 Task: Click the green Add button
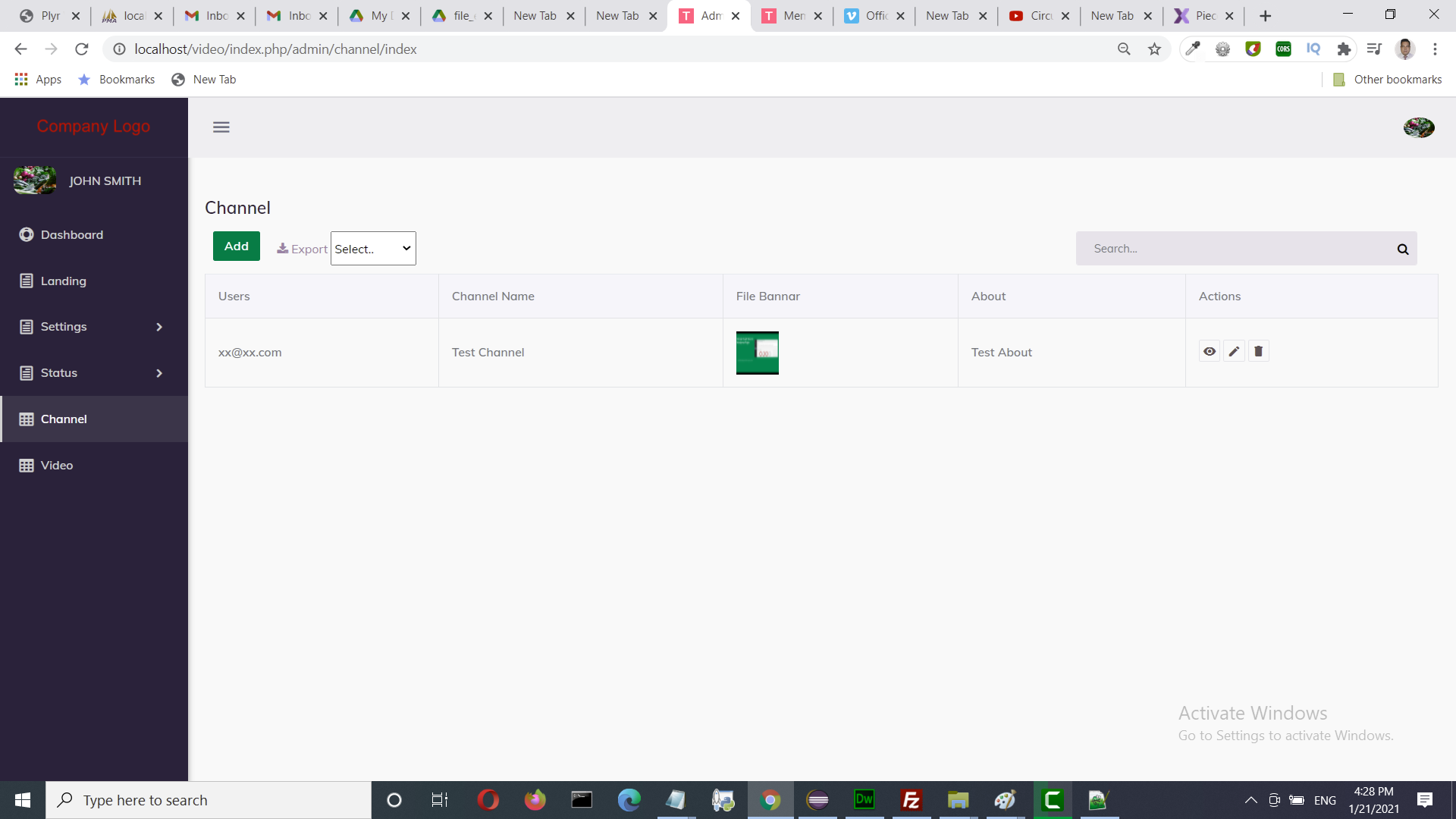[236, 246]
